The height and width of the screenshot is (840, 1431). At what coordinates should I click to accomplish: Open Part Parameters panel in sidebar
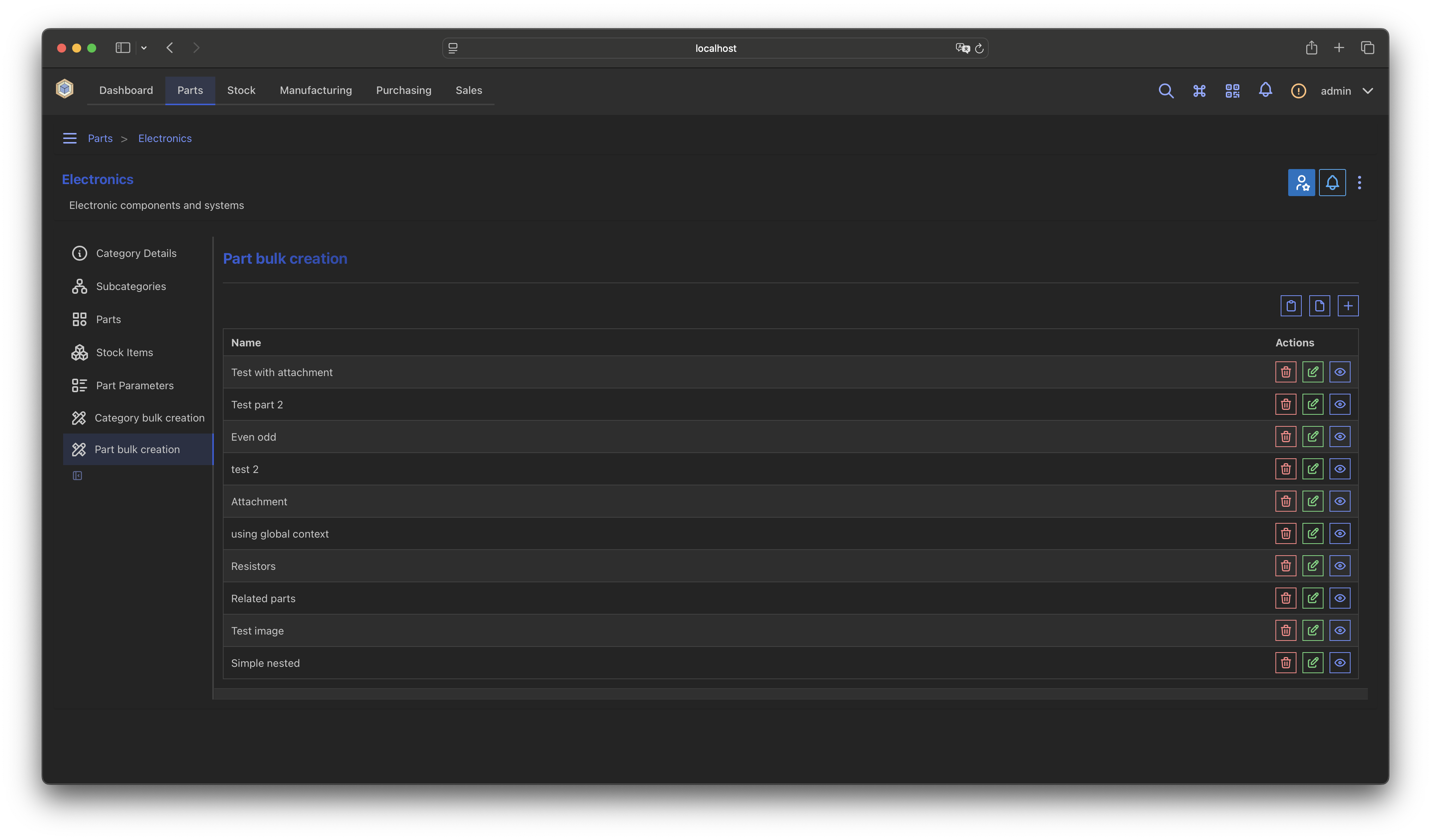click(135, 385)
